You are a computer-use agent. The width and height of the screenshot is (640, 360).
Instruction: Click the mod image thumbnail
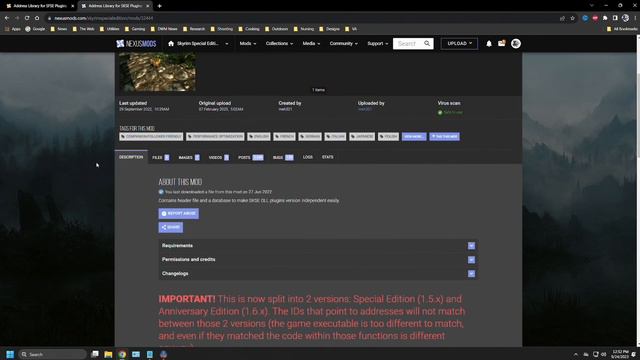157,72
